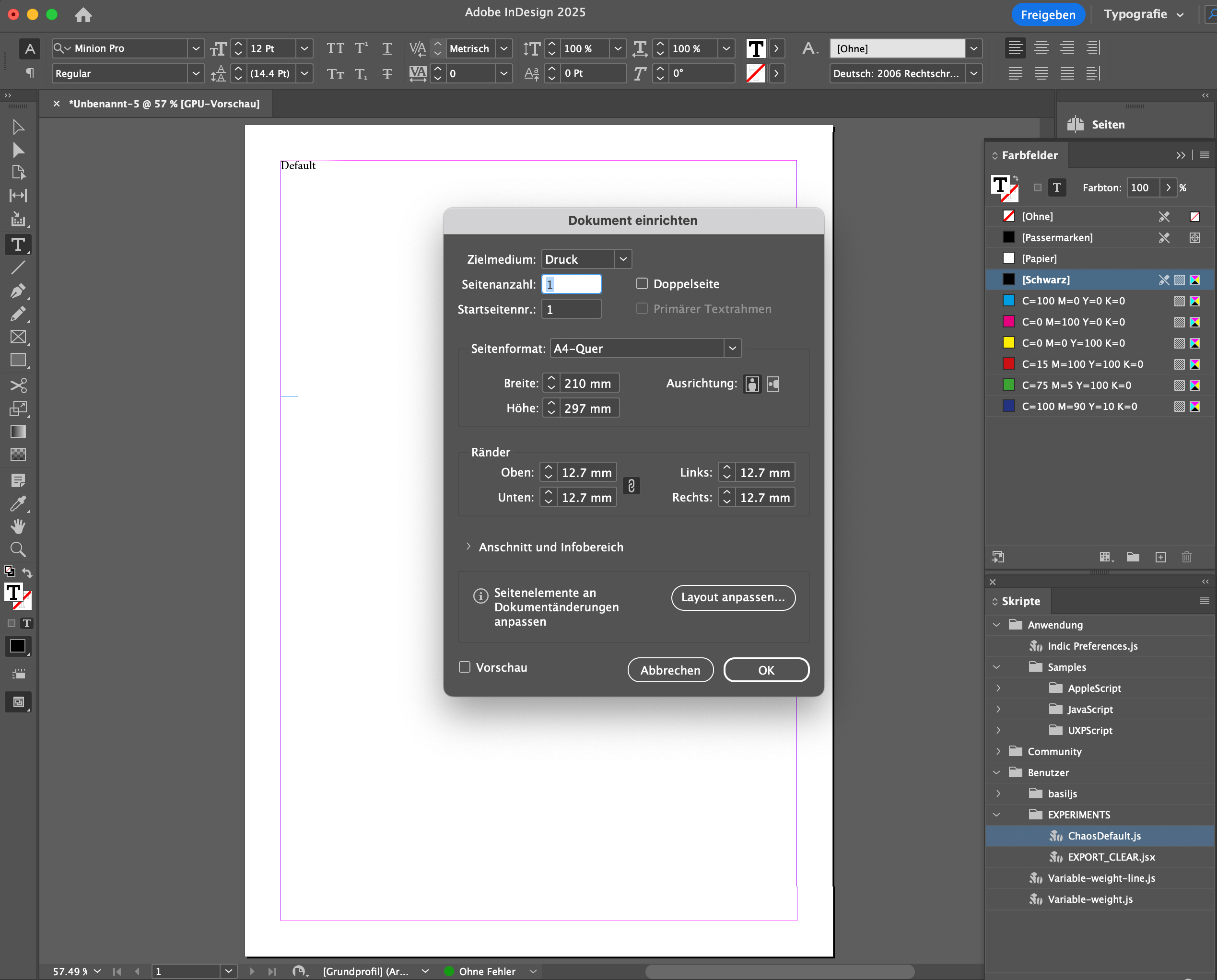The width and height of the screenshot is (1217, 980).
Task: Expand the Community scripts folder
Action: click(x=998, y=751)
